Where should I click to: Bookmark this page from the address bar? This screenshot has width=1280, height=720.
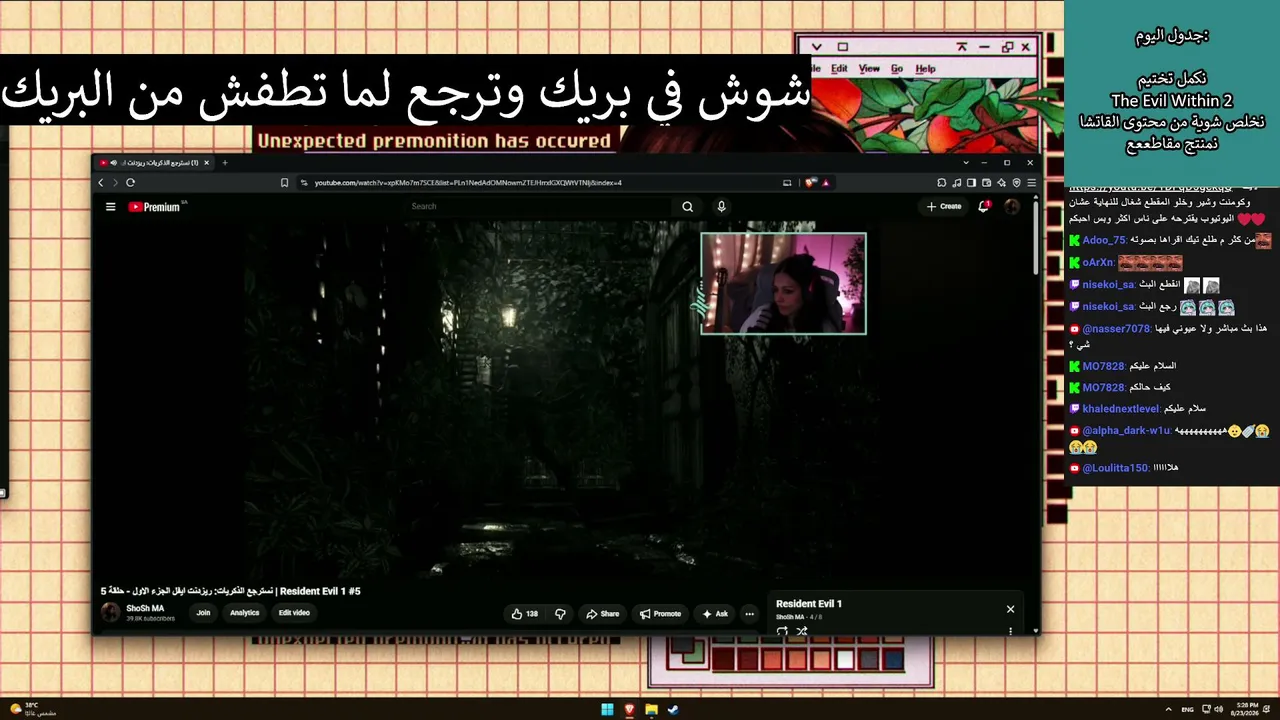click(285, 183)
